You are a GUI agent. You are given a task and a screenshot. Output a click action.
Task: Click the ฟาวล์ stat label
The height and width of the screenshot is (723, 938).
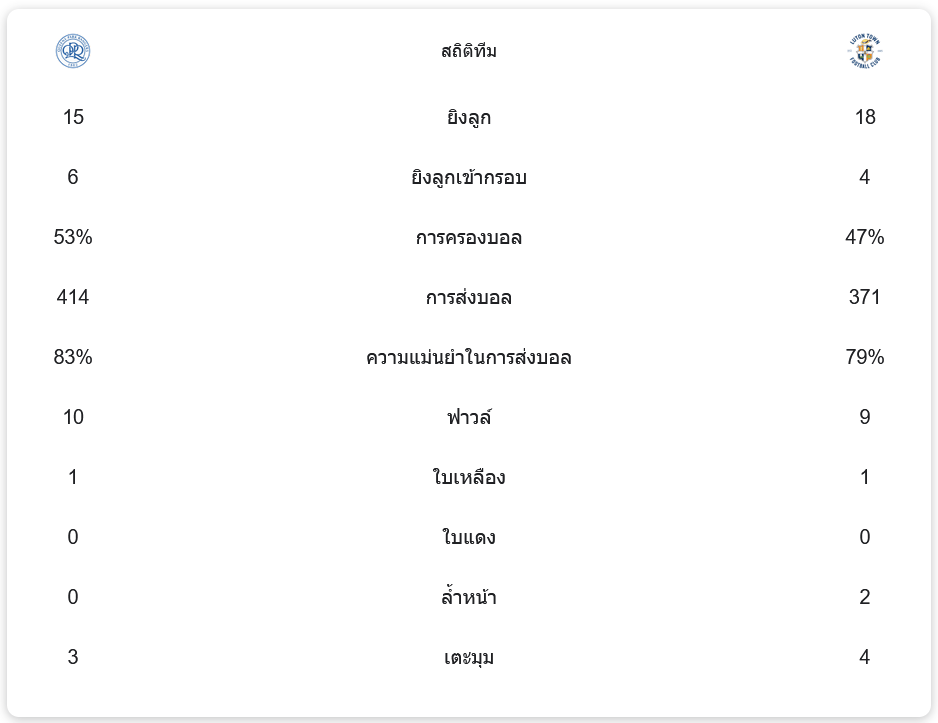click(x=469, y=418)
